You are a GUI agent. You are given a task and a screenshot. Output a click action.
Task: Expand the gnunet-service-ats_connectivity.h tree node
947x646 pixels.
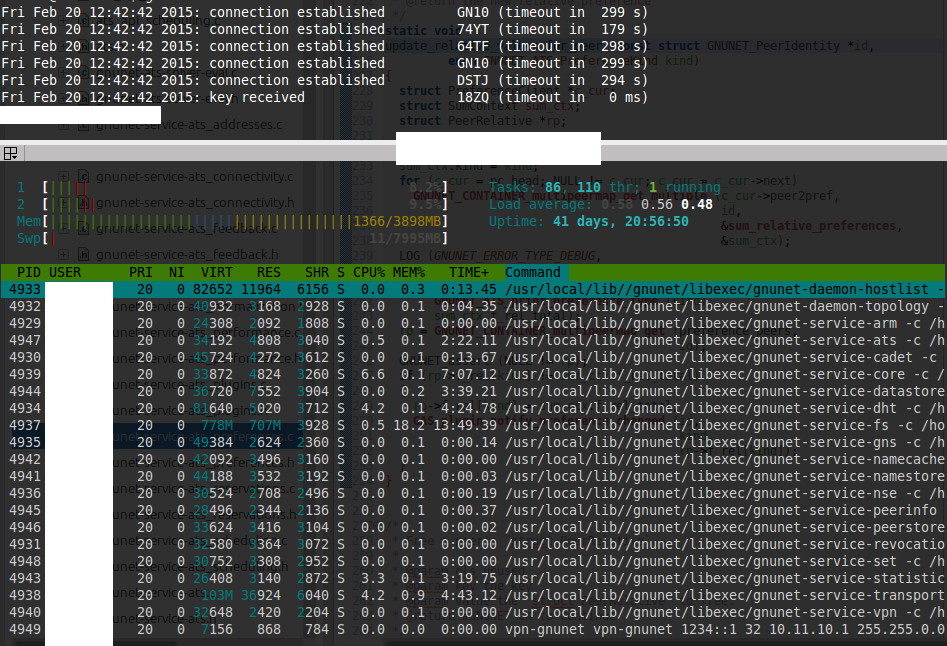point(64,203)
